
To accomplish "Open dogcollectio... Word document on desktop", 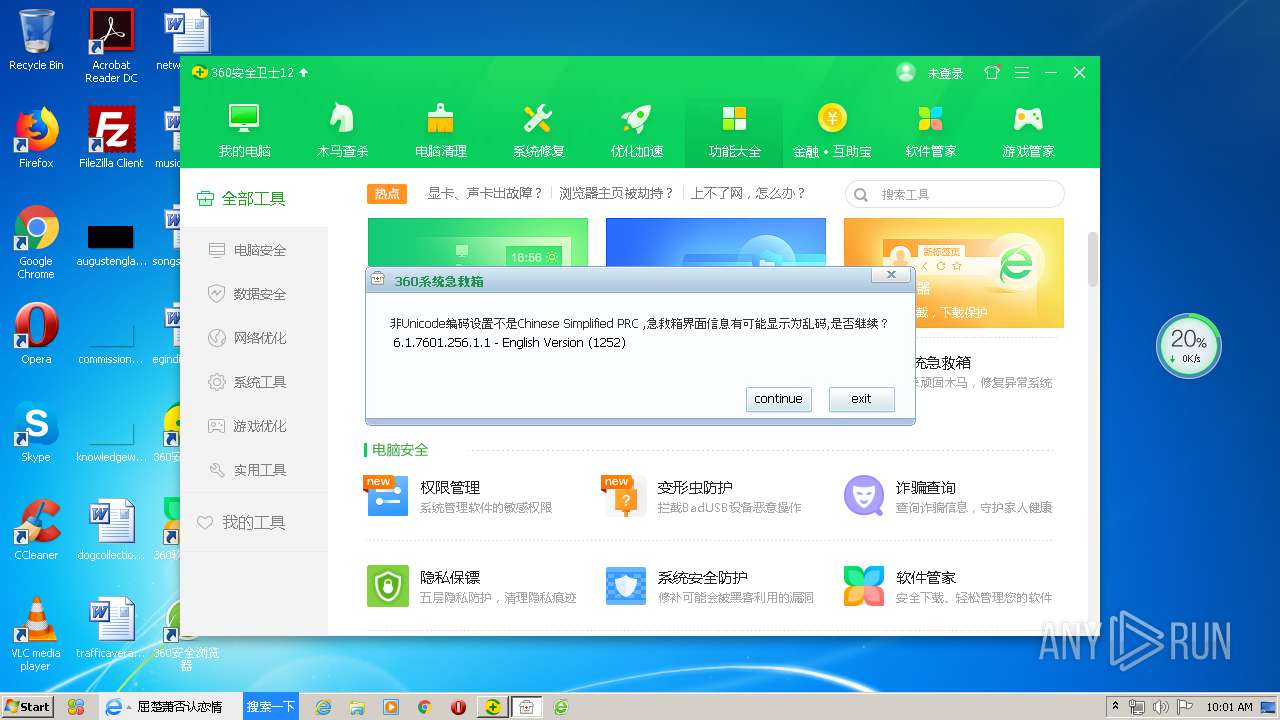I will [111, 530].
